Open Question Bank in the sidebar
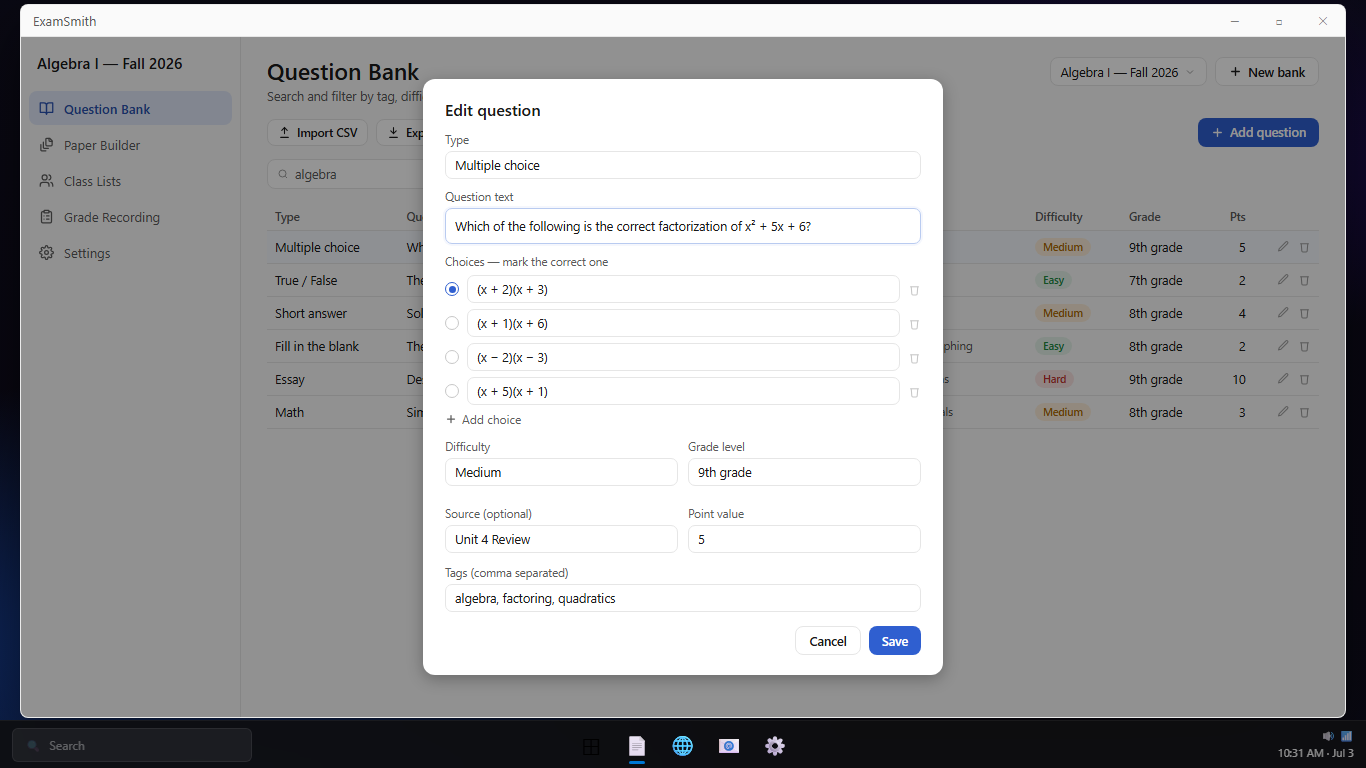Viewport: 1366px width, 768px height. (131, 109)
